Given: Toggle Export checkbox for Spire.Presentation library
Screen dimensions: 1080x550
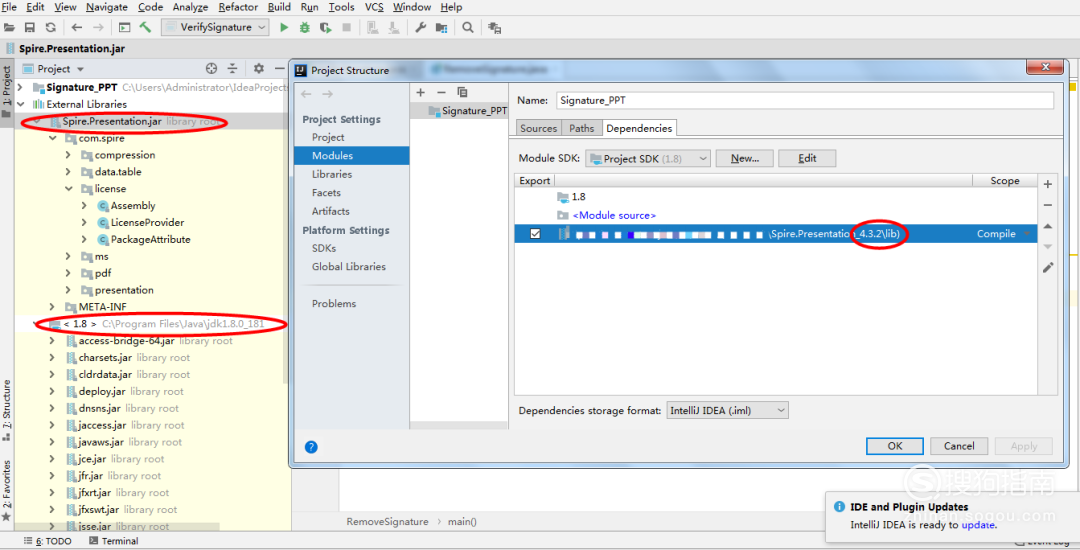Looking at the screenshot, I should coord(535,234).
